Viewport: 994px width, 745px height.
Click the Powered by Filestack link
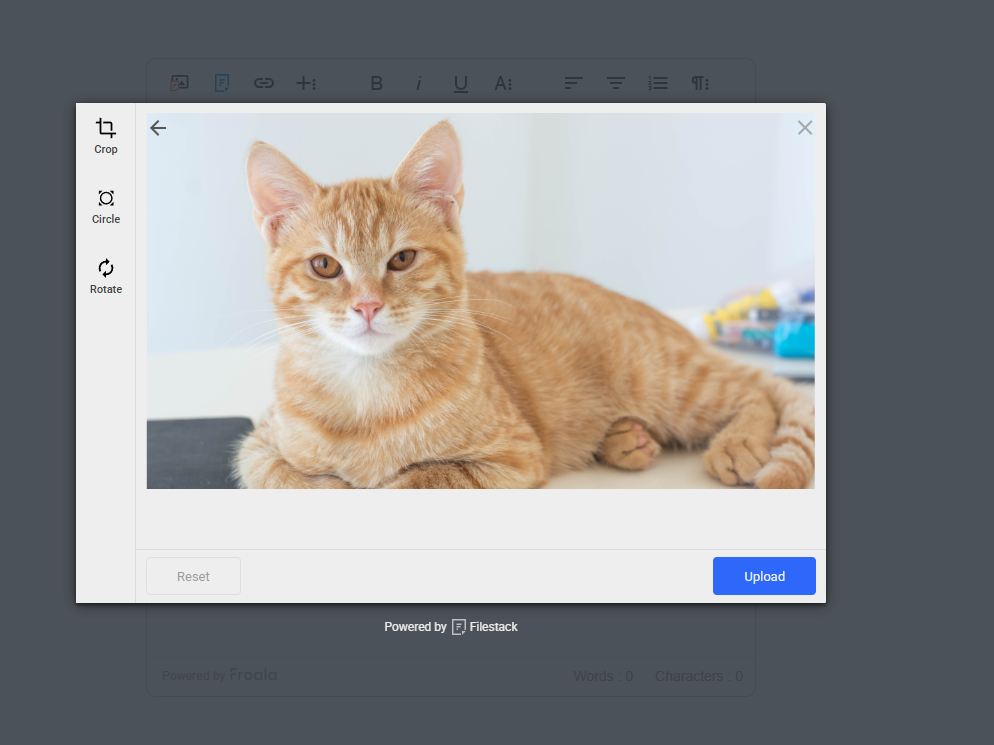click(x=451, y=627)
